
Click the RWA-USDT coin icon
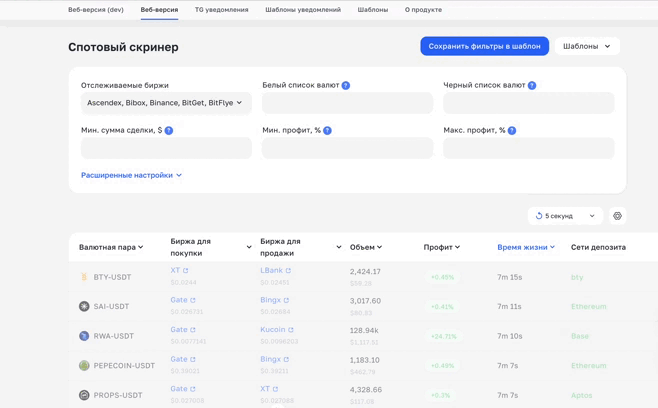pyautogui.click(x=84, y=336)
